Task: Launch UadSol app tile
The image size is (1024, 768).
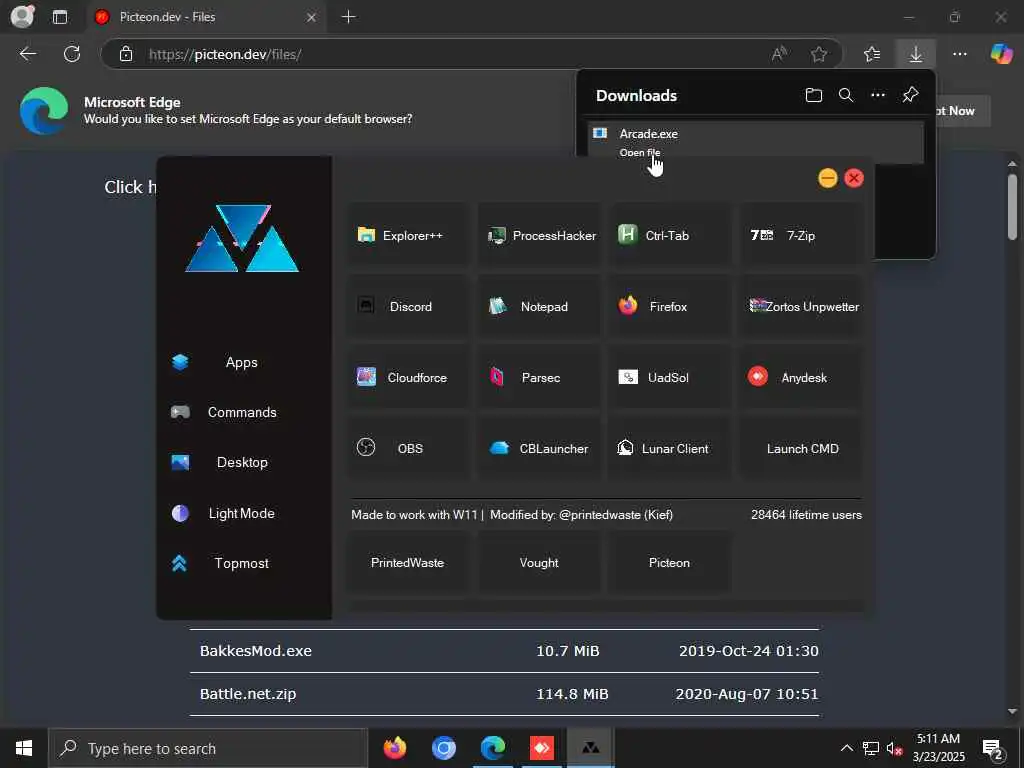Action: click(669, 377)
